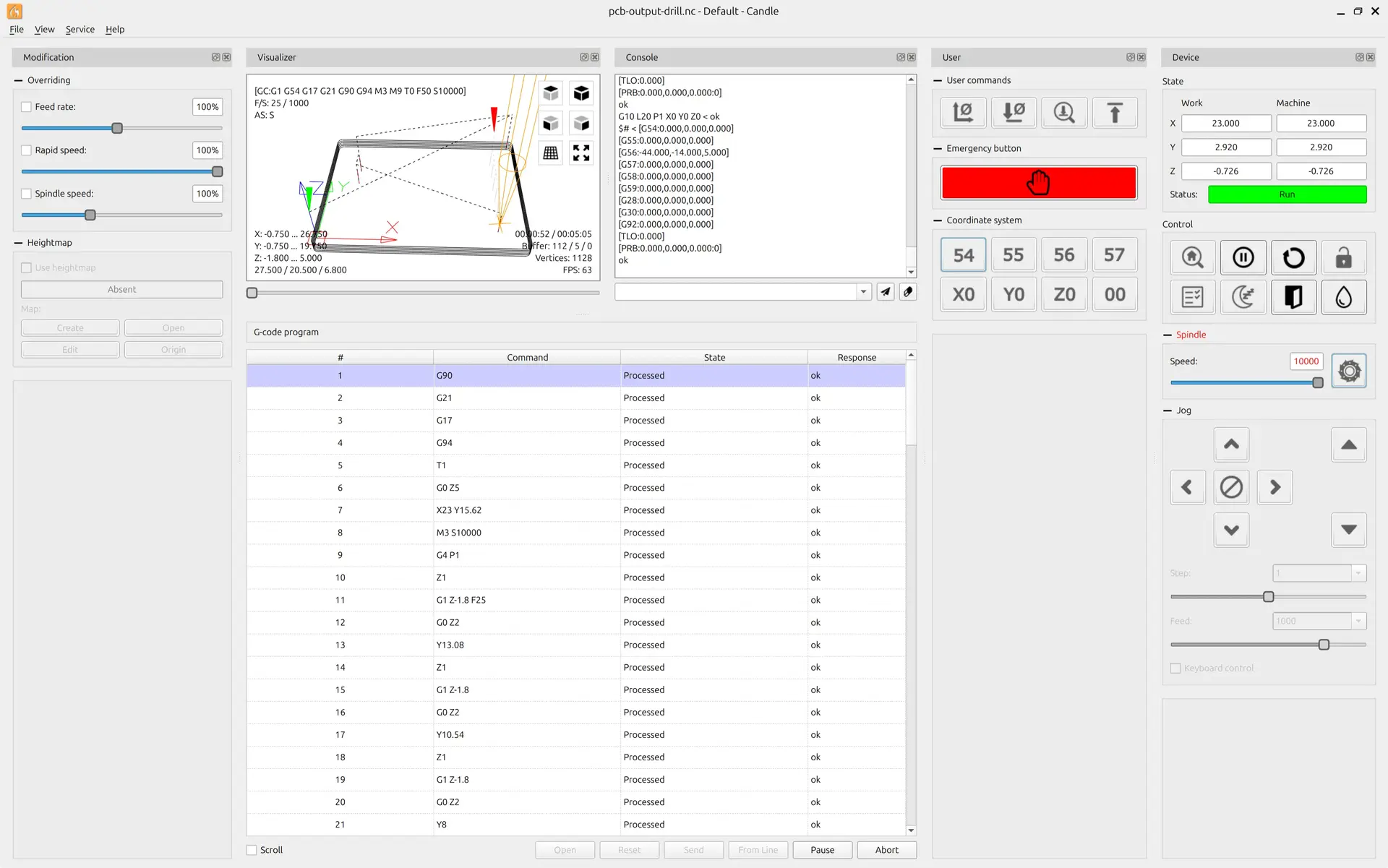The width and height of the screenshot is (1388, 868).
Task: Collapse the Heightmap section
Action: click(18, 243)
